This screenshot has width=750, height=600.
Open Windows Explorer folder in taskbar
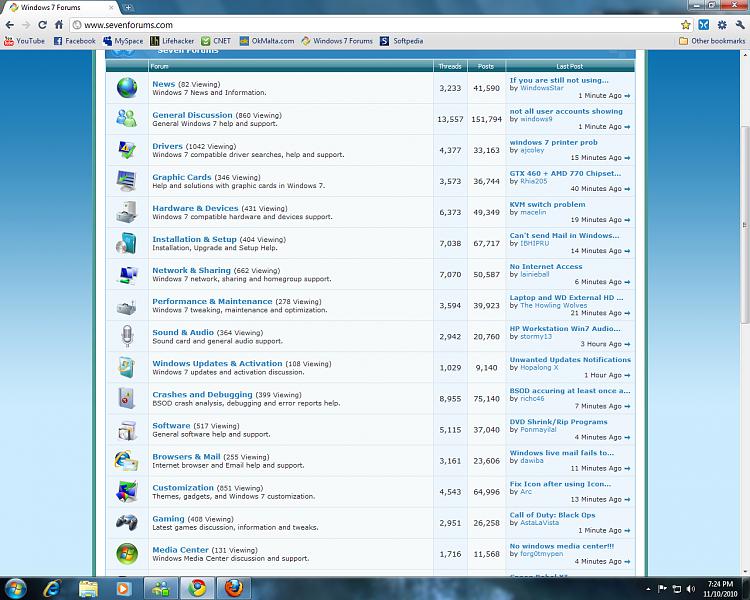pyautogui.click(x=88, y=588)
